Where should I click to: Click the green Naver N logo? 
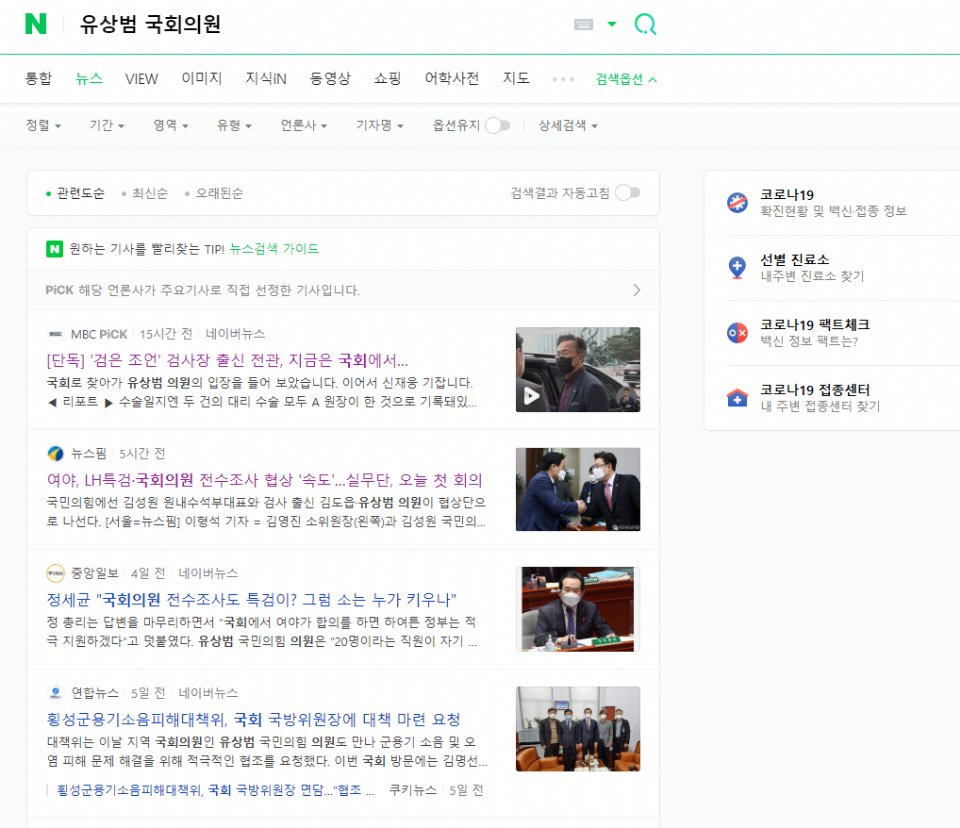tap(36, 24)
